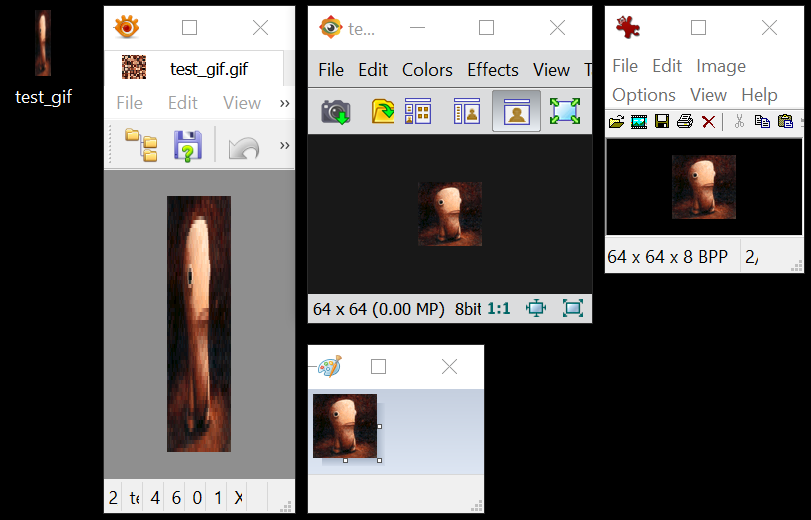Open Effects menu in FastStone viewer

click(493, 70)
